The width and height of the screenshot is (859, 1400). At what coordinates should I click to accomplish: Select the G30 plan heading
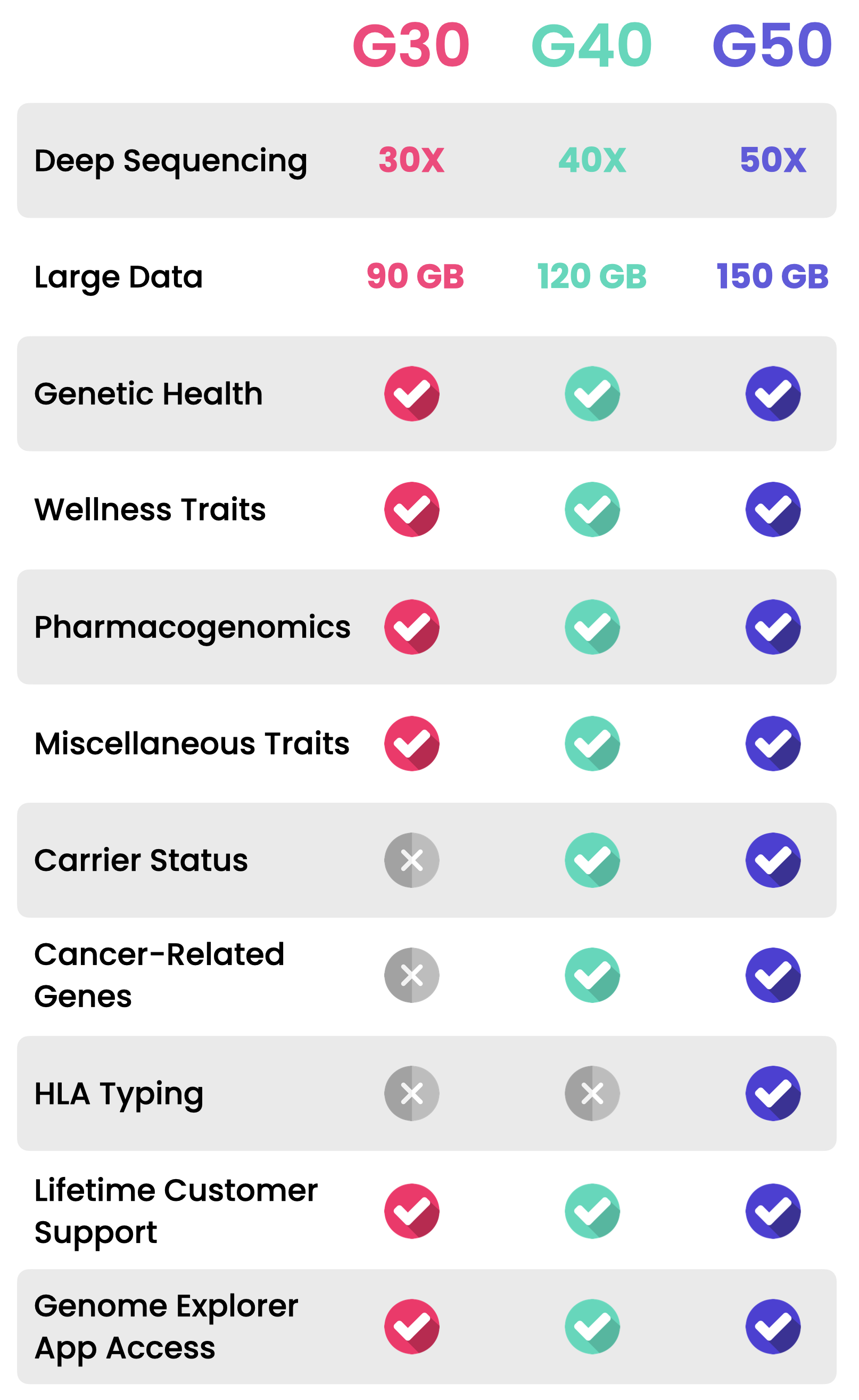coord(411,45)
